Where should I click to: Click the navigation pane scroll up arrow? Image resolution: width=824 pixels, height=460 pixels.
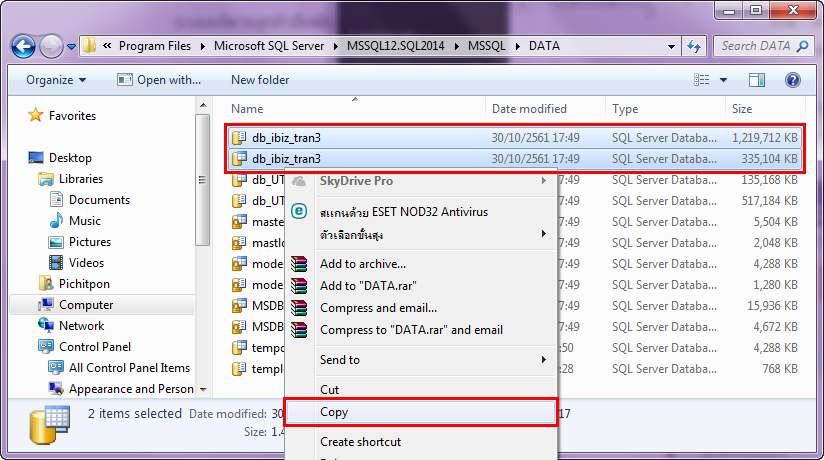click(203, 106)
